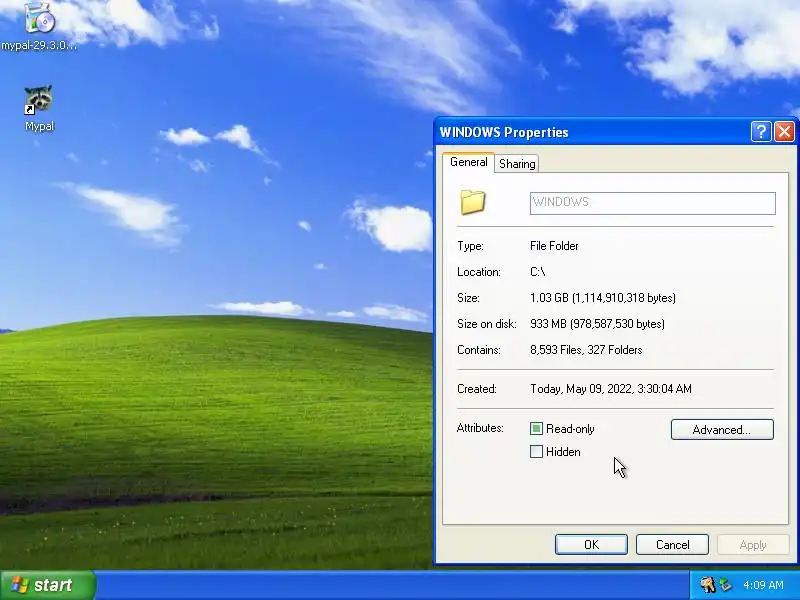Screen dimensions: 800x600
Task: Switch to the Sharing tab
Action: pyautogui.click(x=517, y=164)
